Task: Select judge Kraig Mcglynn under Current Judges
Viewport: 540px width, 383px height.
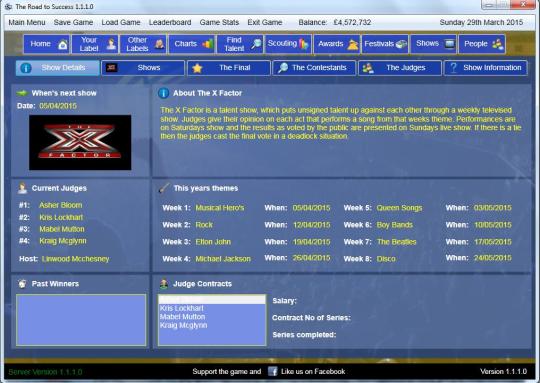Action: [63, 241]
